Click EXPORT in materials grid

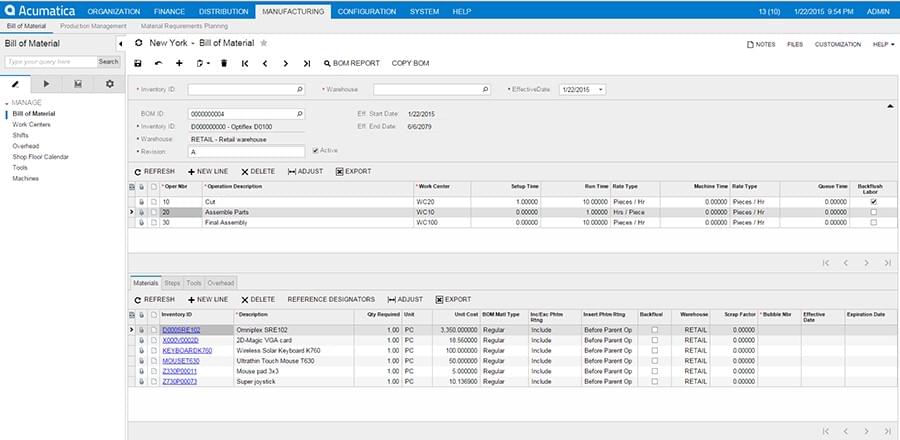[x=453, y=299]
